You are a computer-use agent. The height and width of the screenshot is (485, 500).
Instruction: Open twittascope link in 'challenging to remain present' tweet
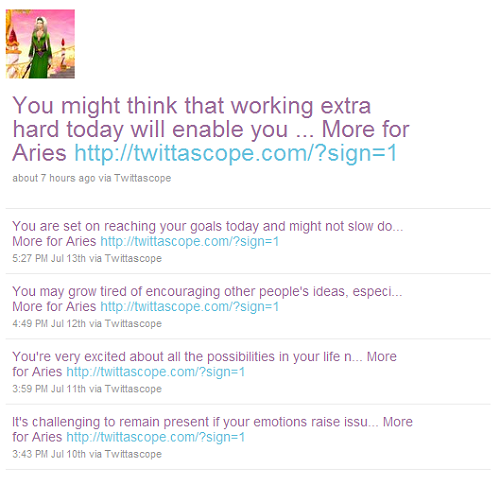point(156,437)
